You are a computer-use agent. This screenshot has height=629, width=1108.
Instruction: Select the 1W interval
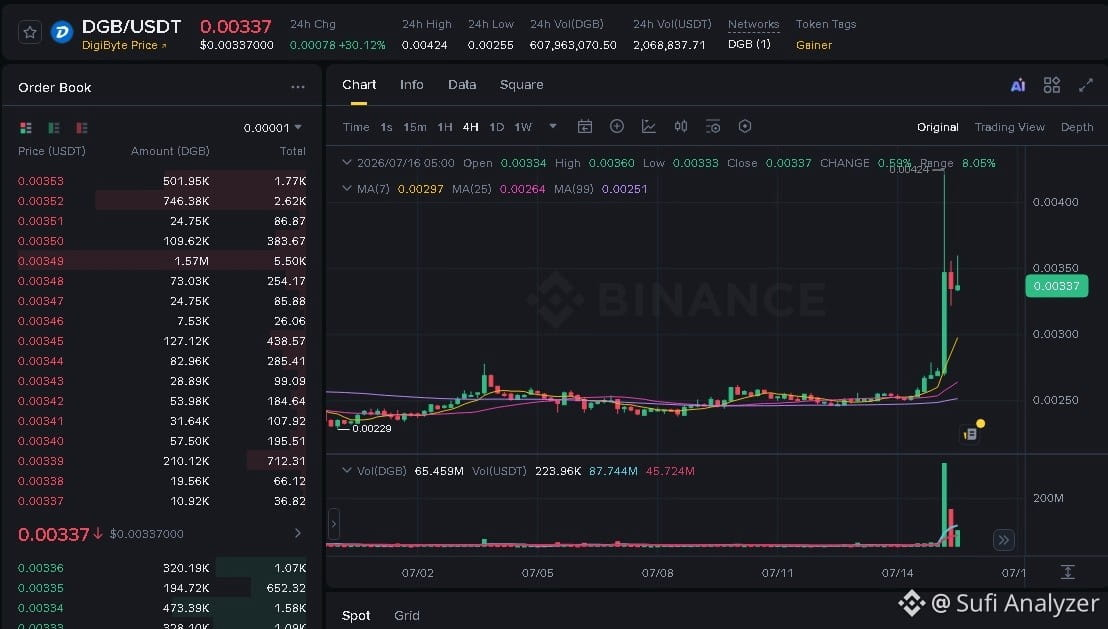[523, 127]
